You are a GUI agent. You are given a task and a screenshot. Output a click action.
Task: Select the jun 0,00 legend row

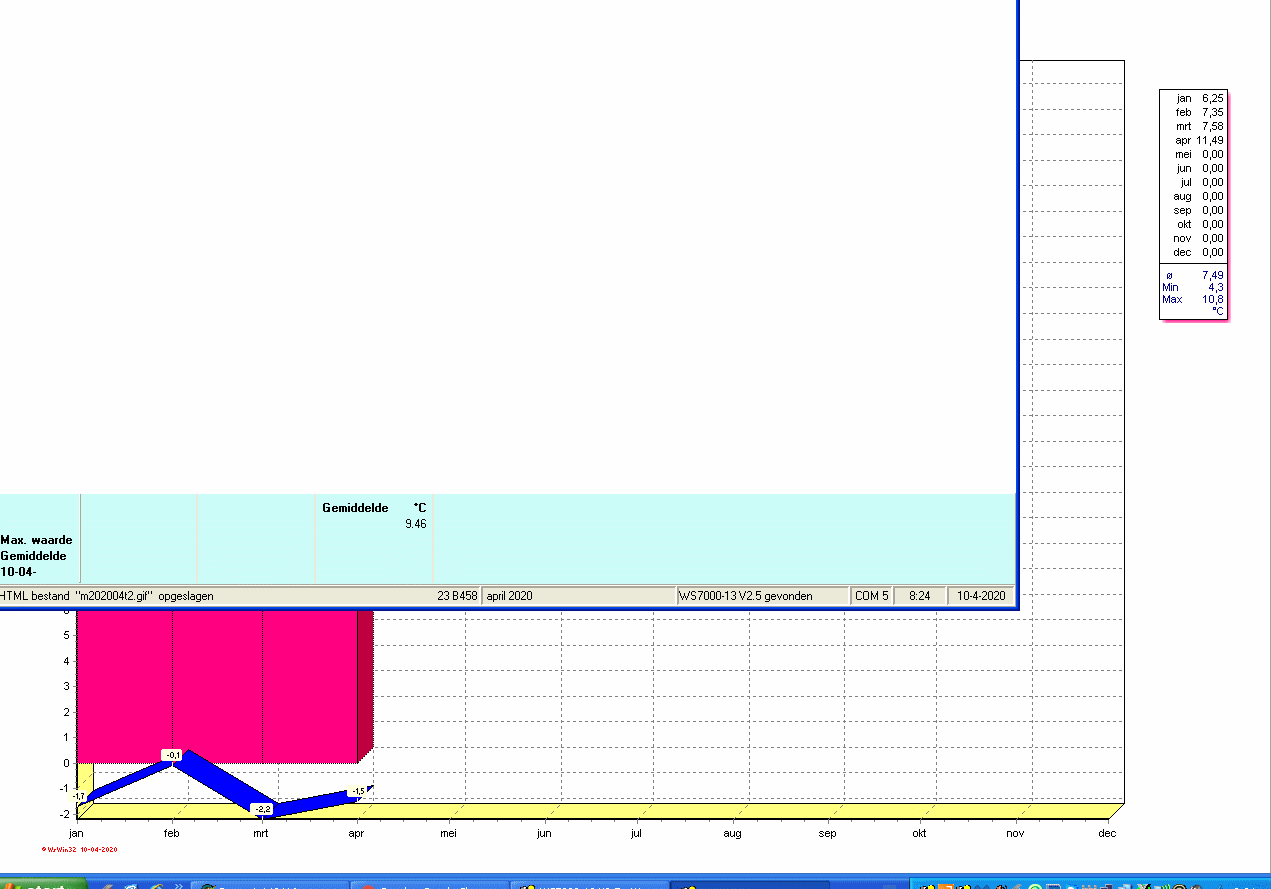[x=1199, y=168]
